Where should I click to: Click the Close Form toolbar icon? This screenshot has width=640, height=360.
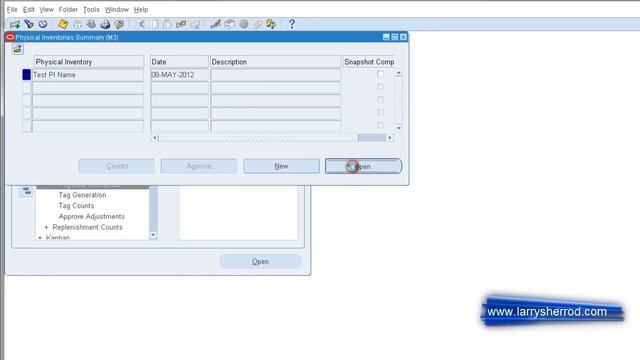click(119, 24)
